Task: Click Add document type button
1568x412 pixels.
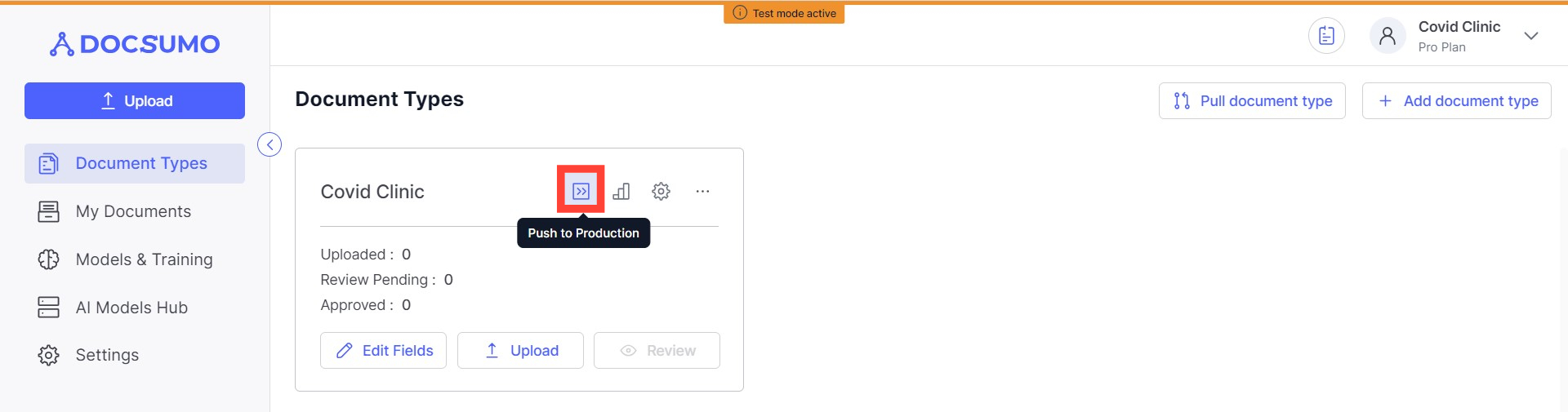Action: tap(1456, 100)
